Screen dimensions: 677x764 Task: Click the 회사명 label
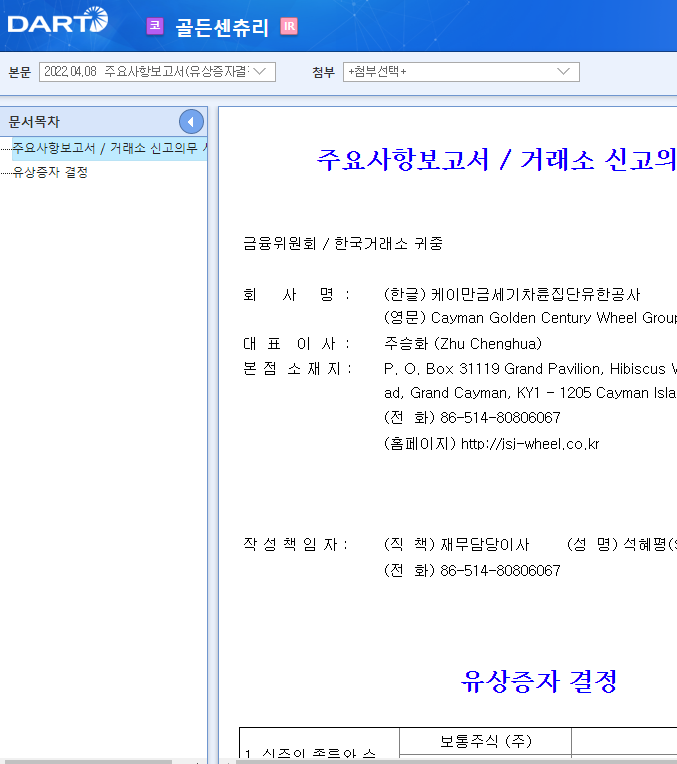tap(296, 294)
